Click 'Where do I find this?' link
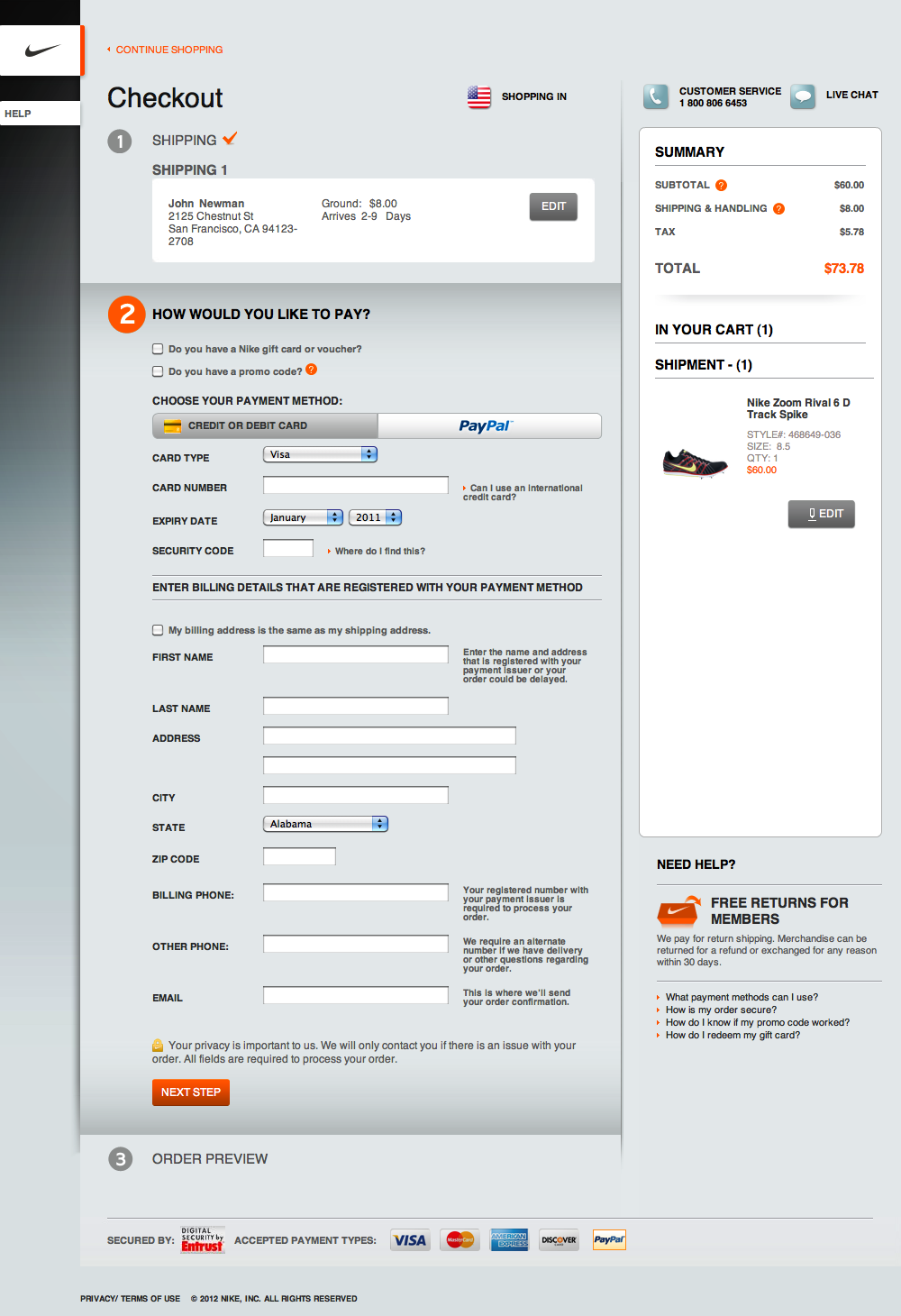The image size is (901, 1316). point(379,551)
